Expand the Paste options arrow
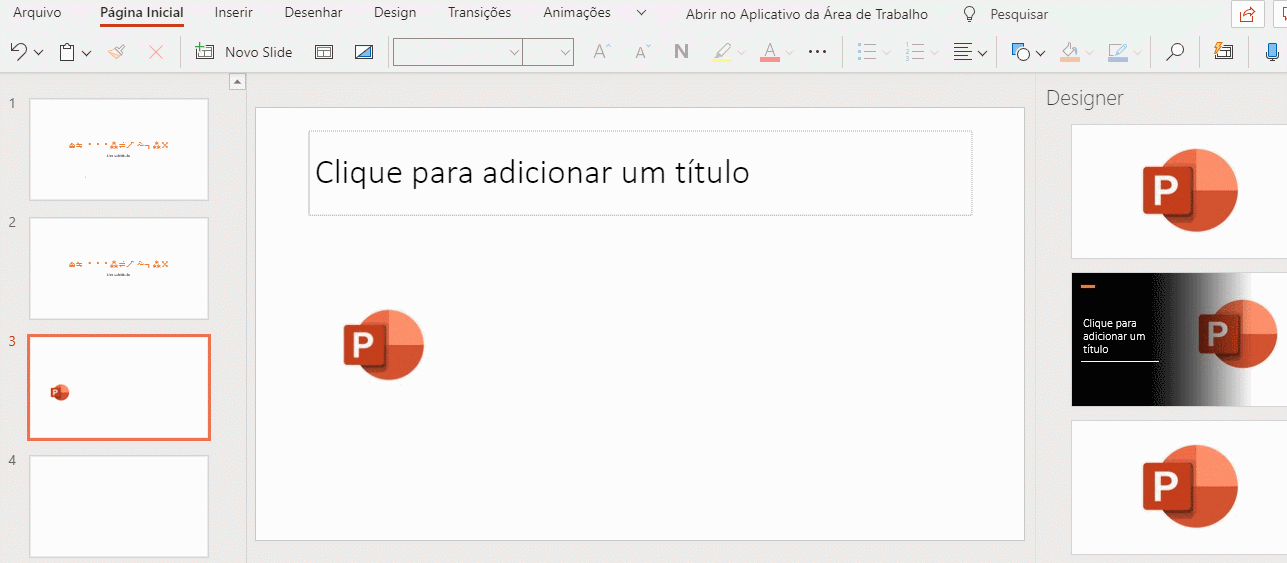The height and width of the screenshot is (563, 1287). point(87,53)
